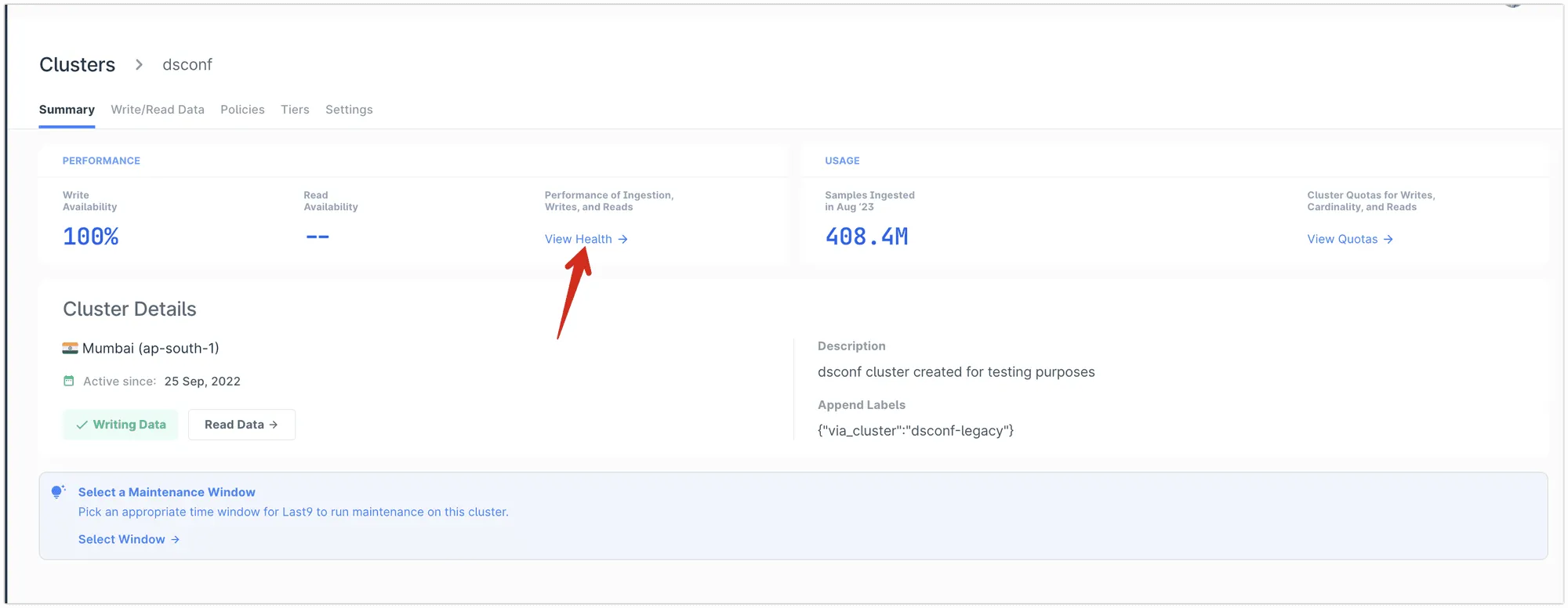Open the cluster Settings tab
The height and width of the screenshot is (608, 1568).
coord(349,110)
